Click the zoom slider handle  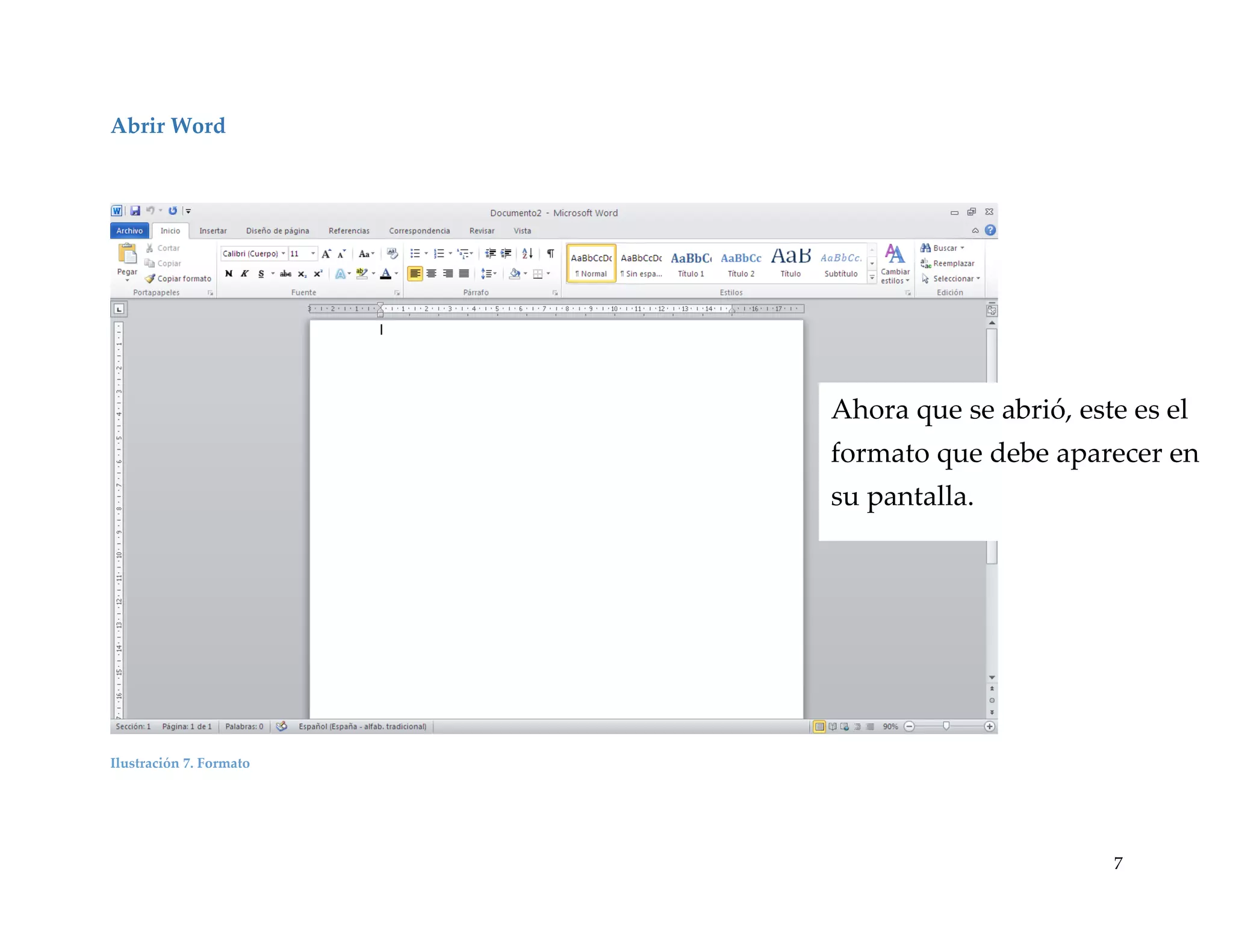click(946, 726)
